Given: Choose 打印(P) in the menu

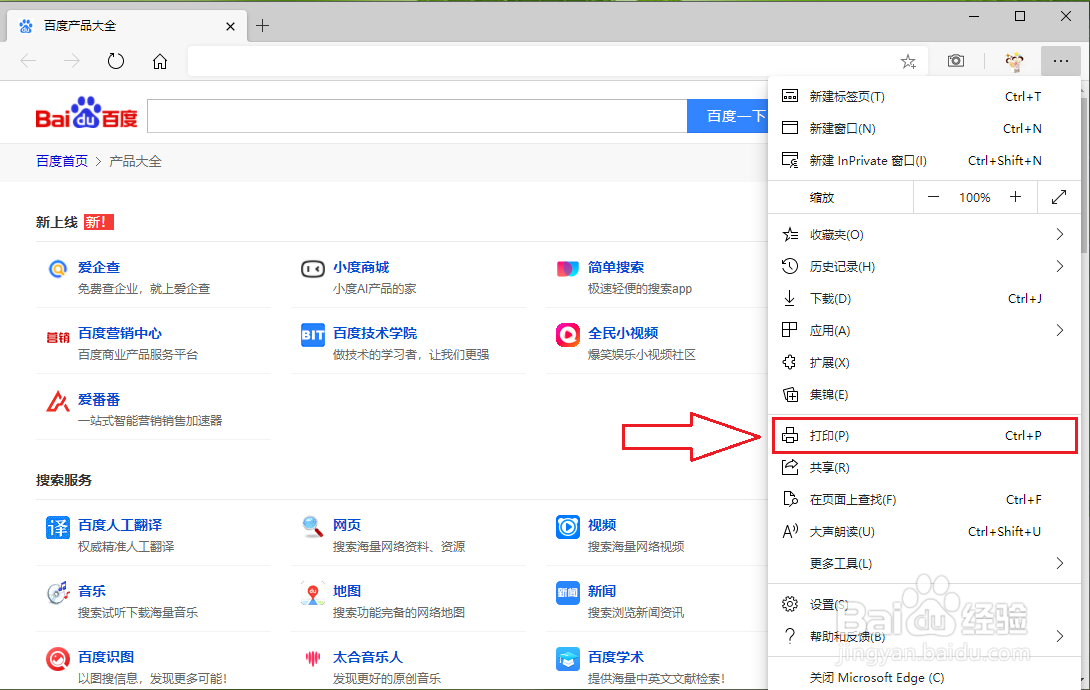Looking at the screenshot, I should pos(924,436).
